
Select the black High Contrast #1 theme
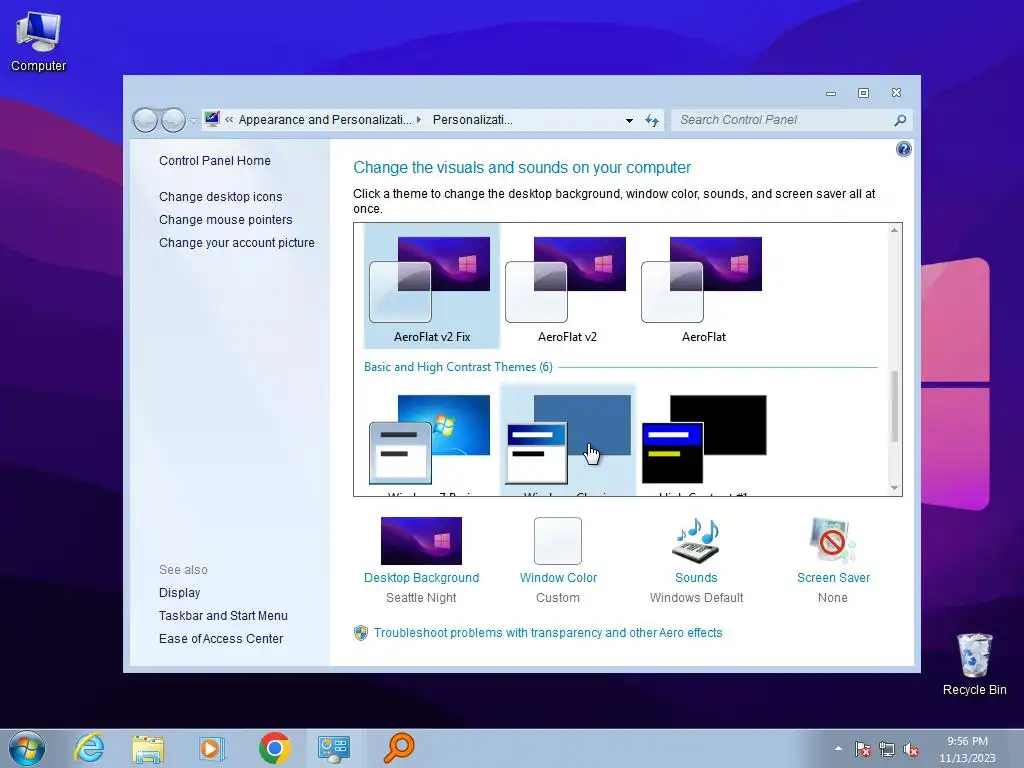coord(704,439)
